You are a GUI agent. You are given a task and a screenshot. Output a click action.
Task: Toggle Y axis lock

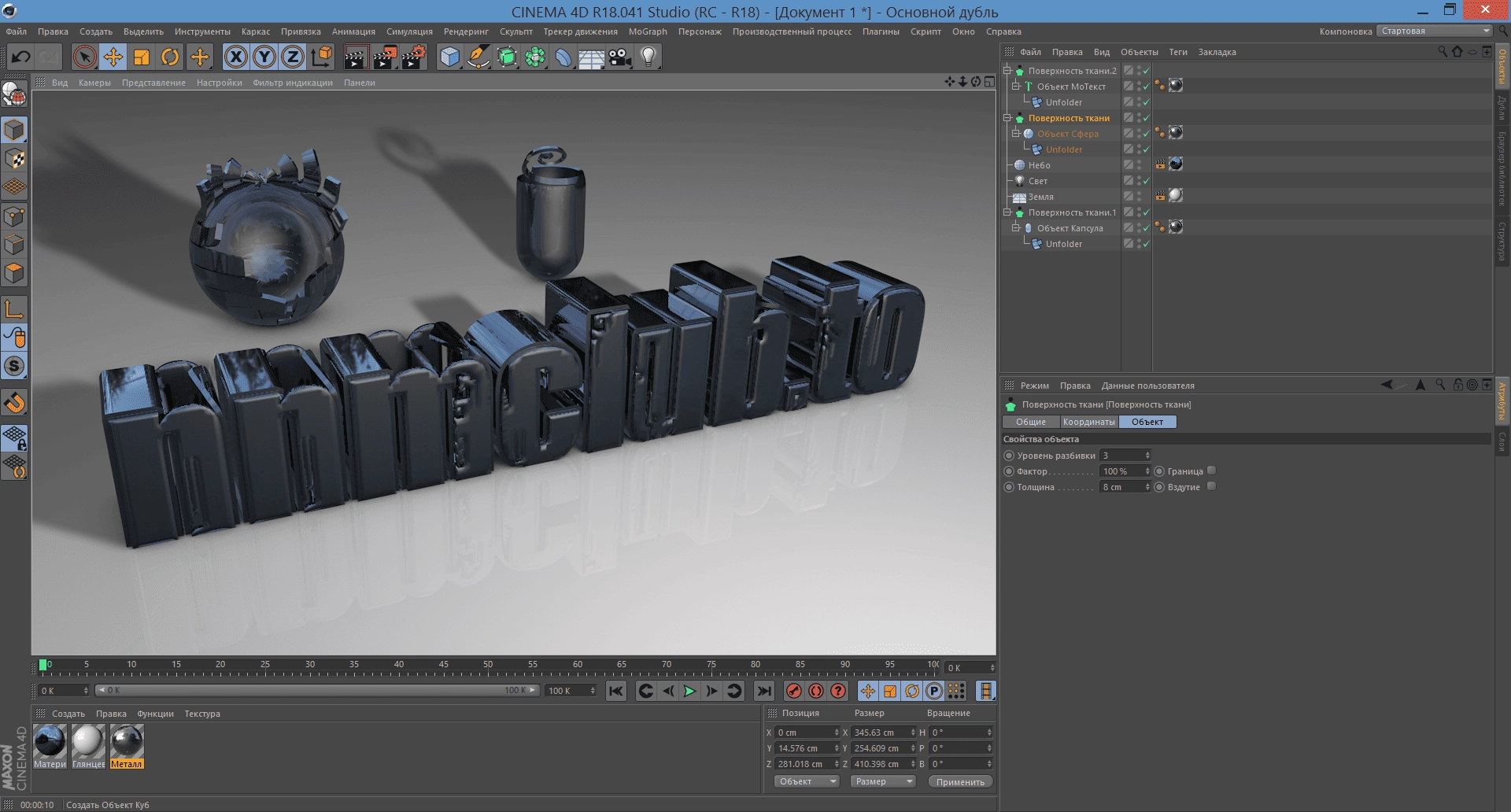point(264,57)
